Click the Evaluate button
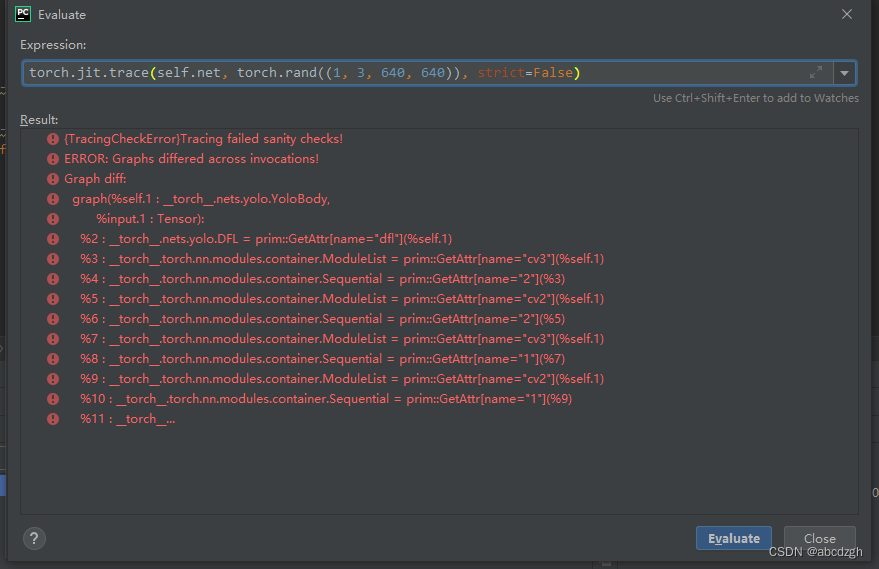The image size is (879, 569). coord(734,538)
